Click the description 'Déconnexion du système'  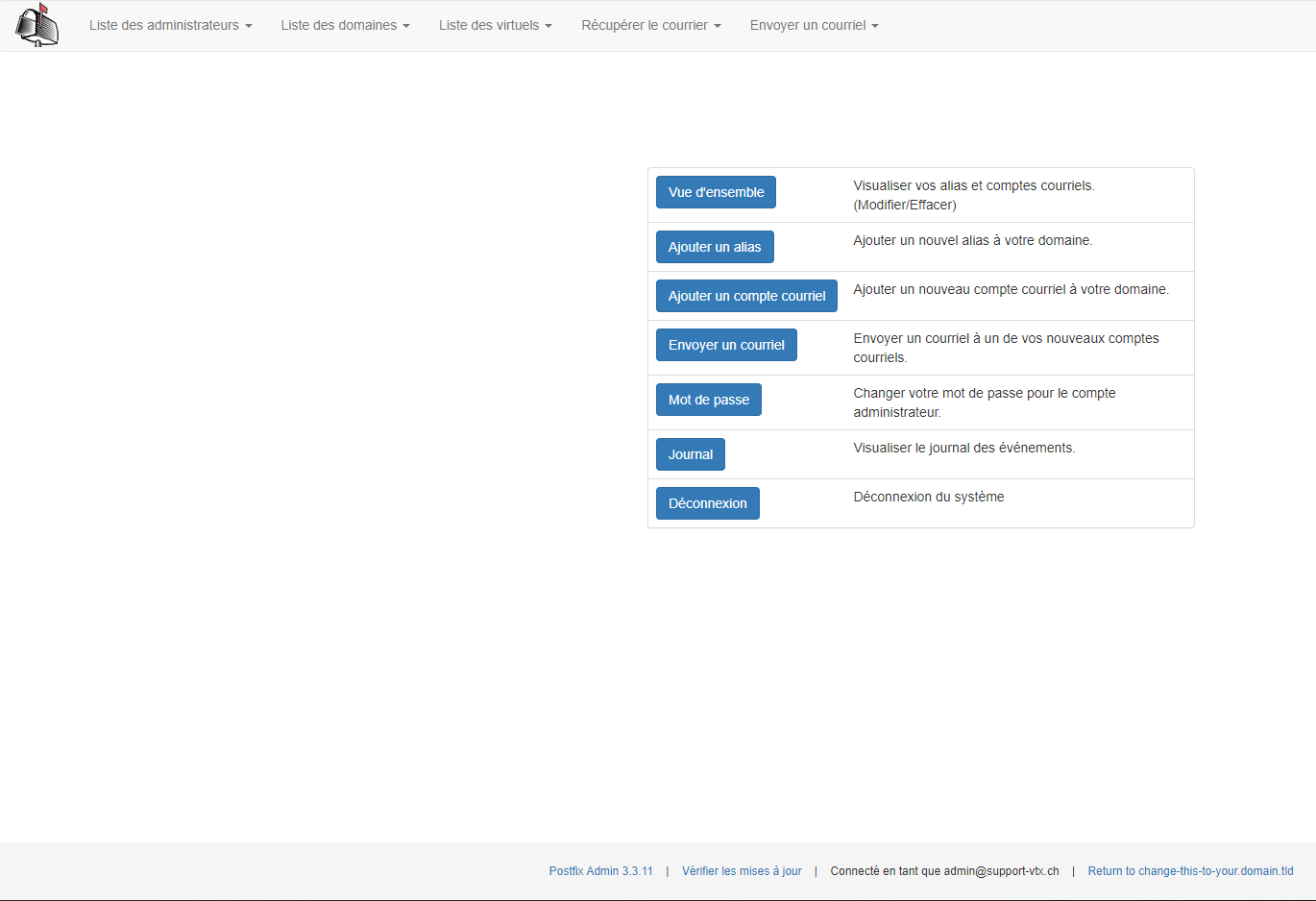(x=929, y=497)
